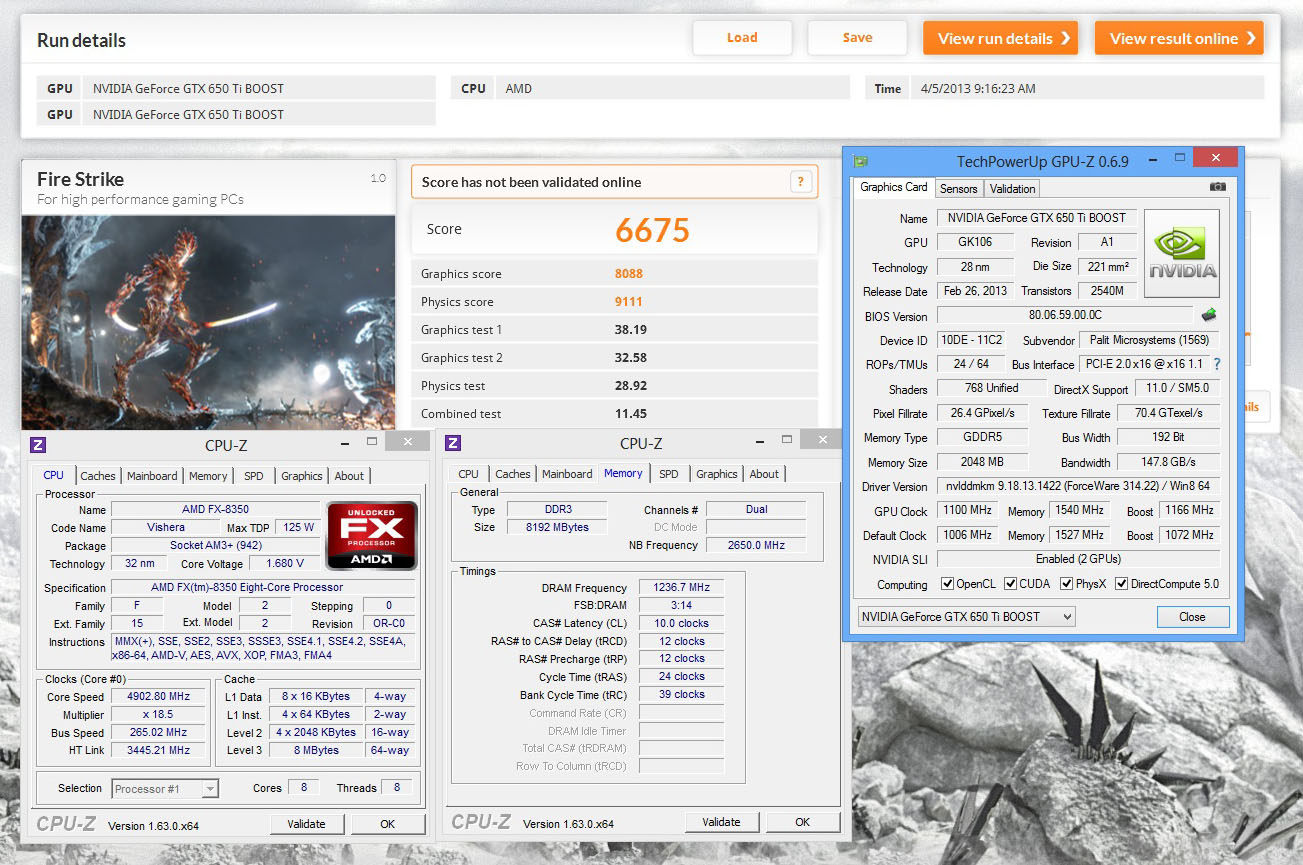Click the Core Speed value 4902.80 MHz

click(160, 697)
